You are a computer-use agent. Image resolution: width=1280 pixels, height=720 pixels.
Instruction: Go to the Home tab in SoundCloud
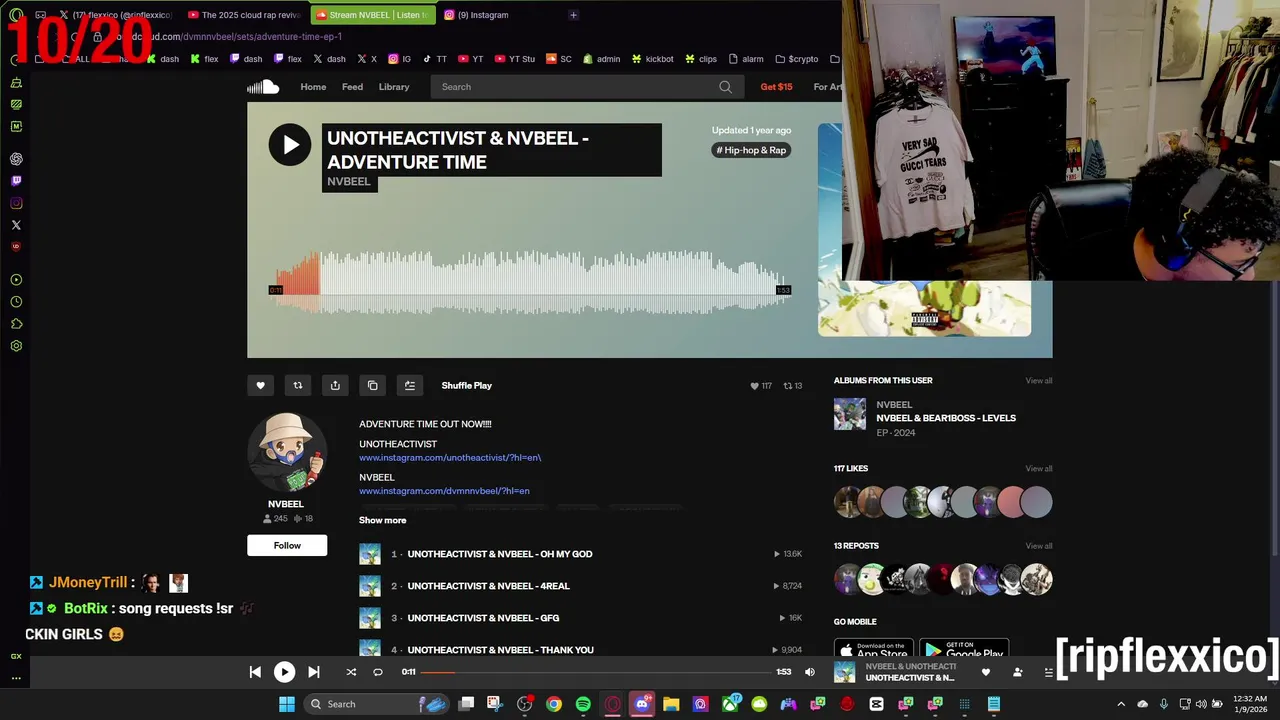[x=313, y=87]
